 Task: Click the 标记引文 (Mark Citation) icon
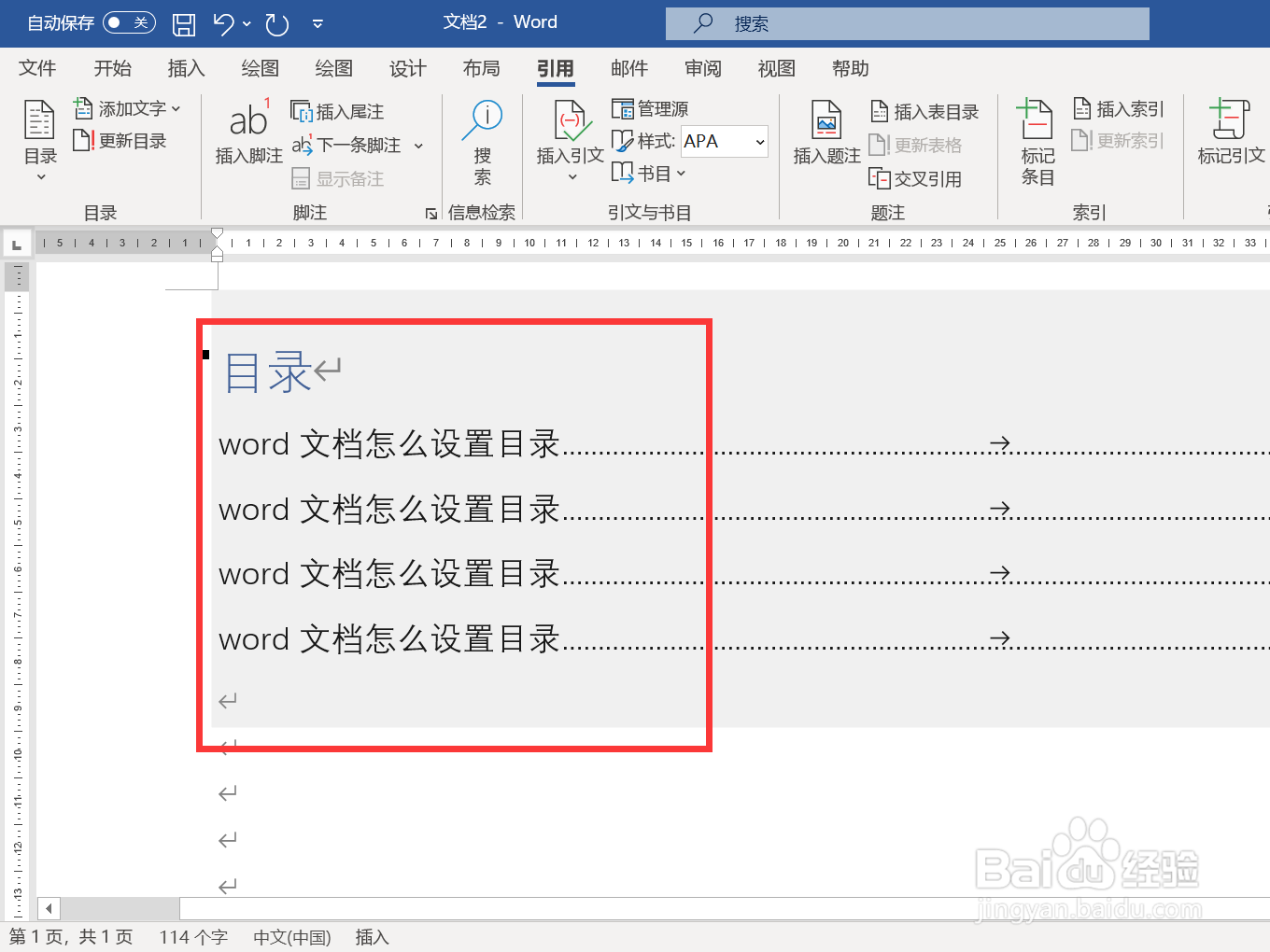[1229, 133]
